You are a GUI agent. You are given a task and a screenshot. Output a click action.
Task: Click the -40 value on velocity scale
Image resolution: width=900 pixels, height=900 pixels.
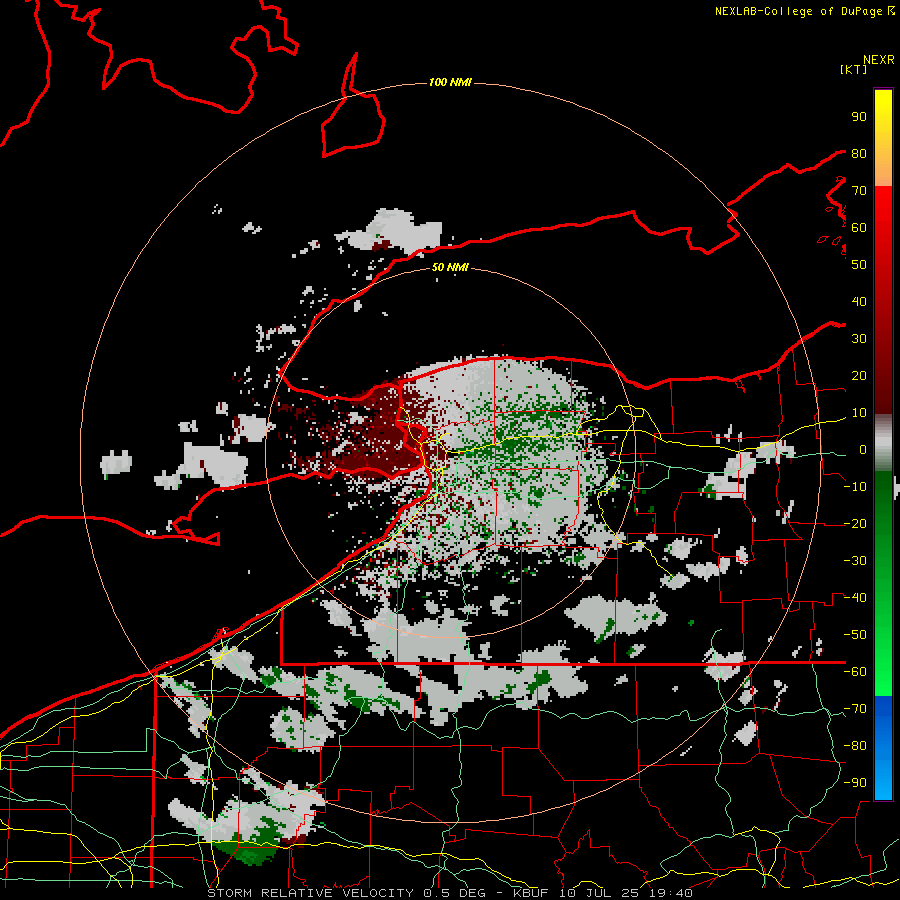point(855,598)
